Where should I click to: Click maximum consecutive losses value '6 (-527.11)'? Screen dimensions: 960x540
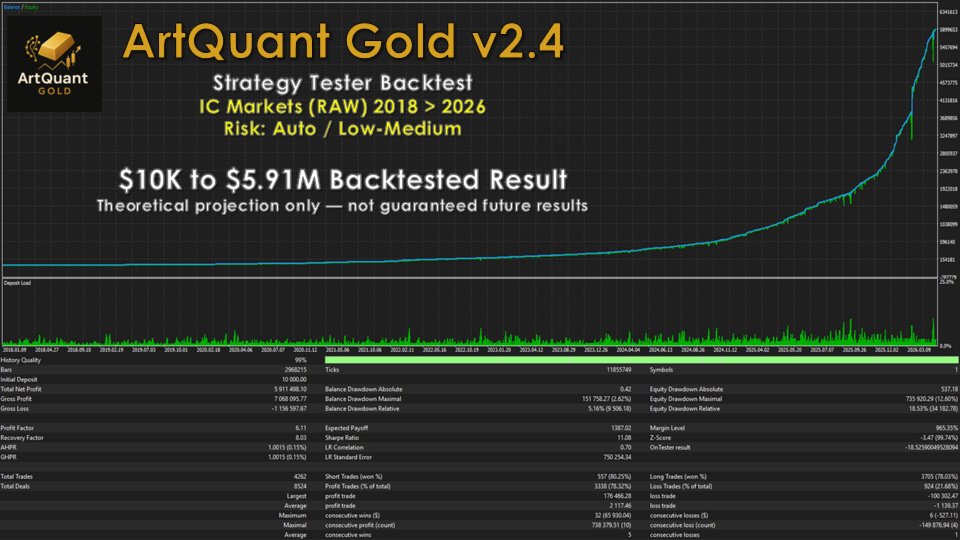click(x=945, y=516)
